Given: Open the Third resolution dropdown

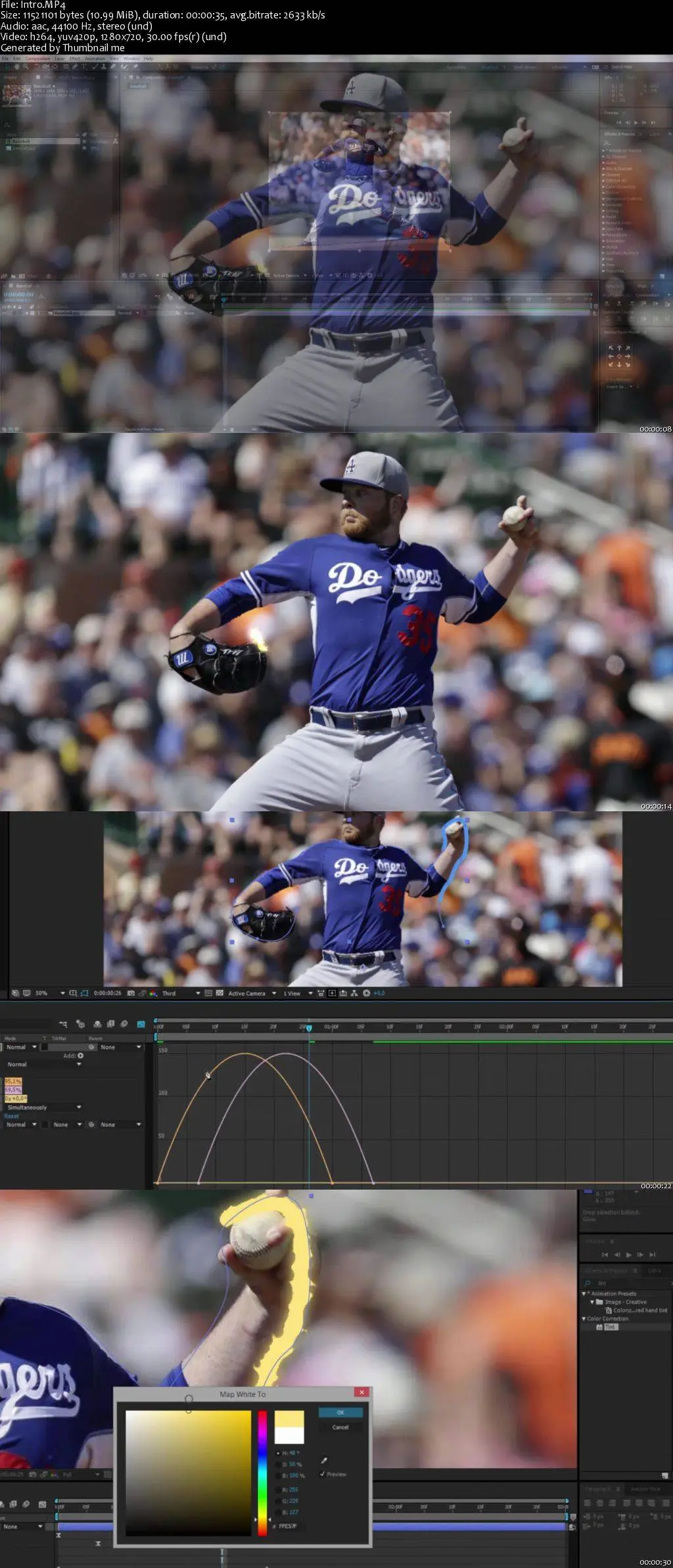Looking at the screenshot, I should click(181, 993).
